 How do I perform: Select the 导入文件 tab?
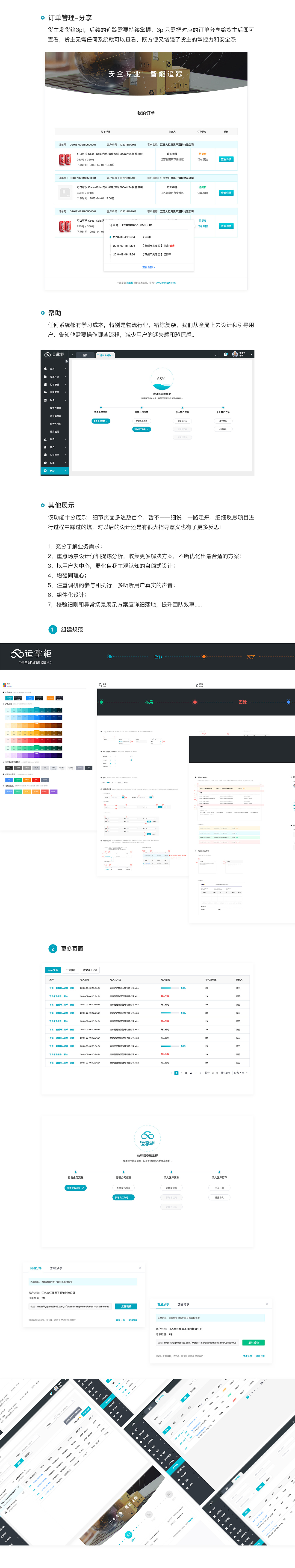click(53, 970)
